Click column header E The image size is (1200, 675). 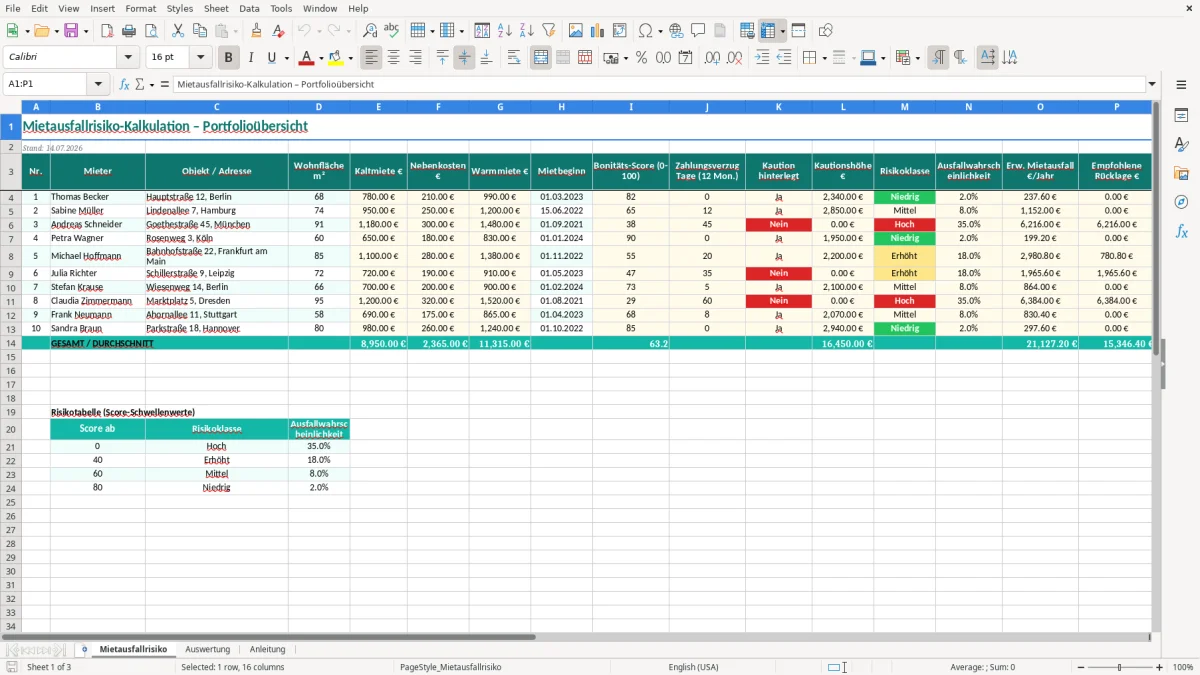(x=378, y=106)
